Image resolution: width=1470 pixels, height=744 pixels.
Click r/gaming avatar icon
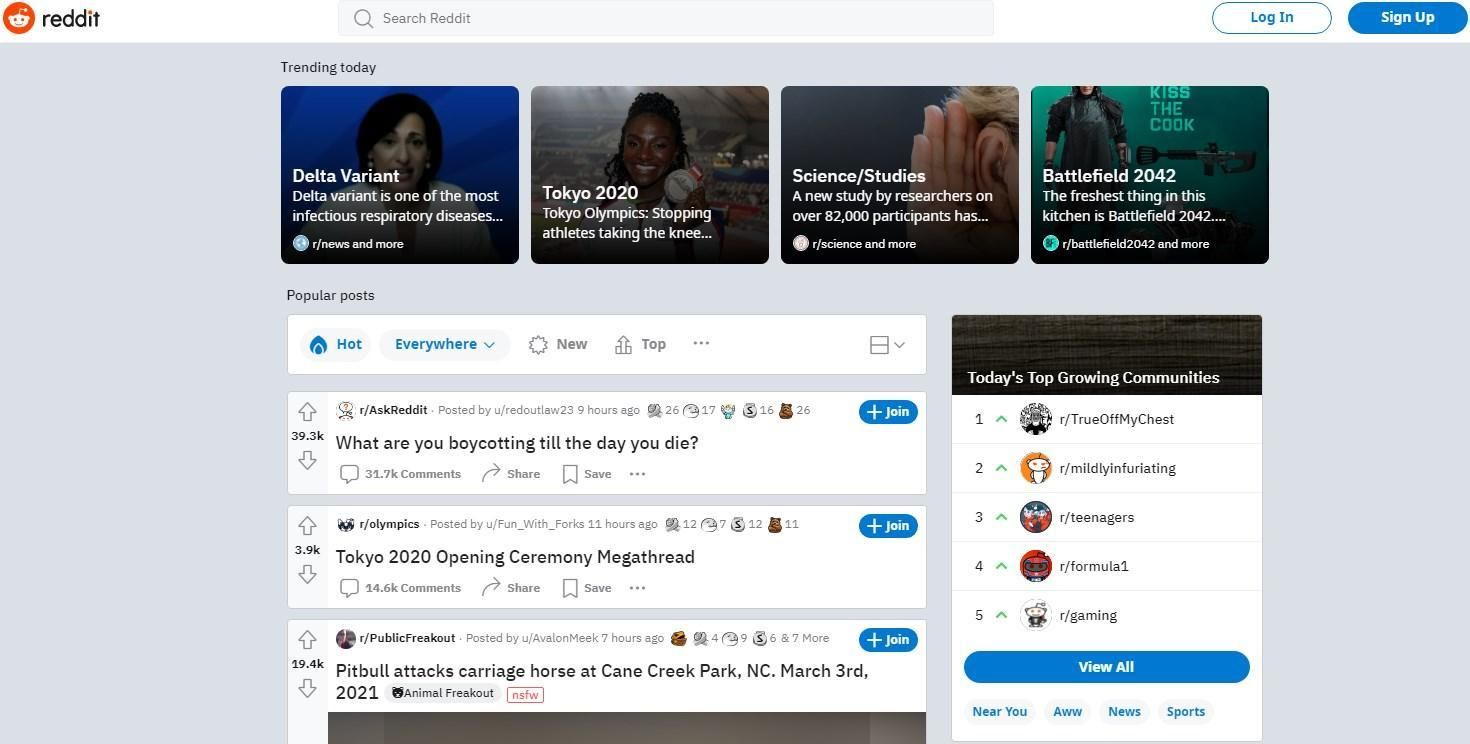tap(1036, 615)
